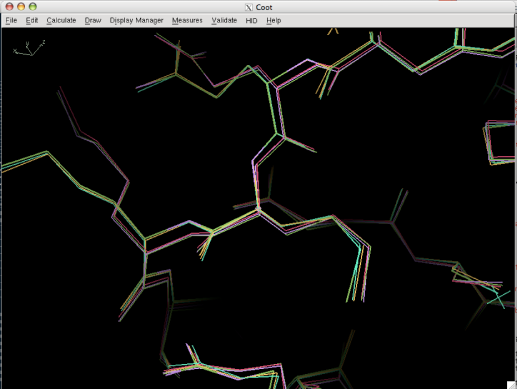Select the teal cross-shaped atom marker
Image resolution: width=517 pixels, height=389 pixels.
click(499, 299)
